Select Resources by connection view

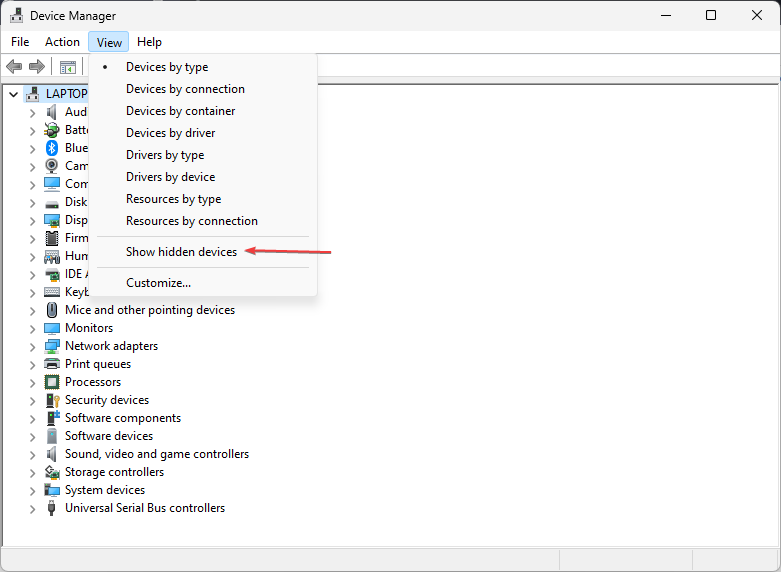click(203, 221)
